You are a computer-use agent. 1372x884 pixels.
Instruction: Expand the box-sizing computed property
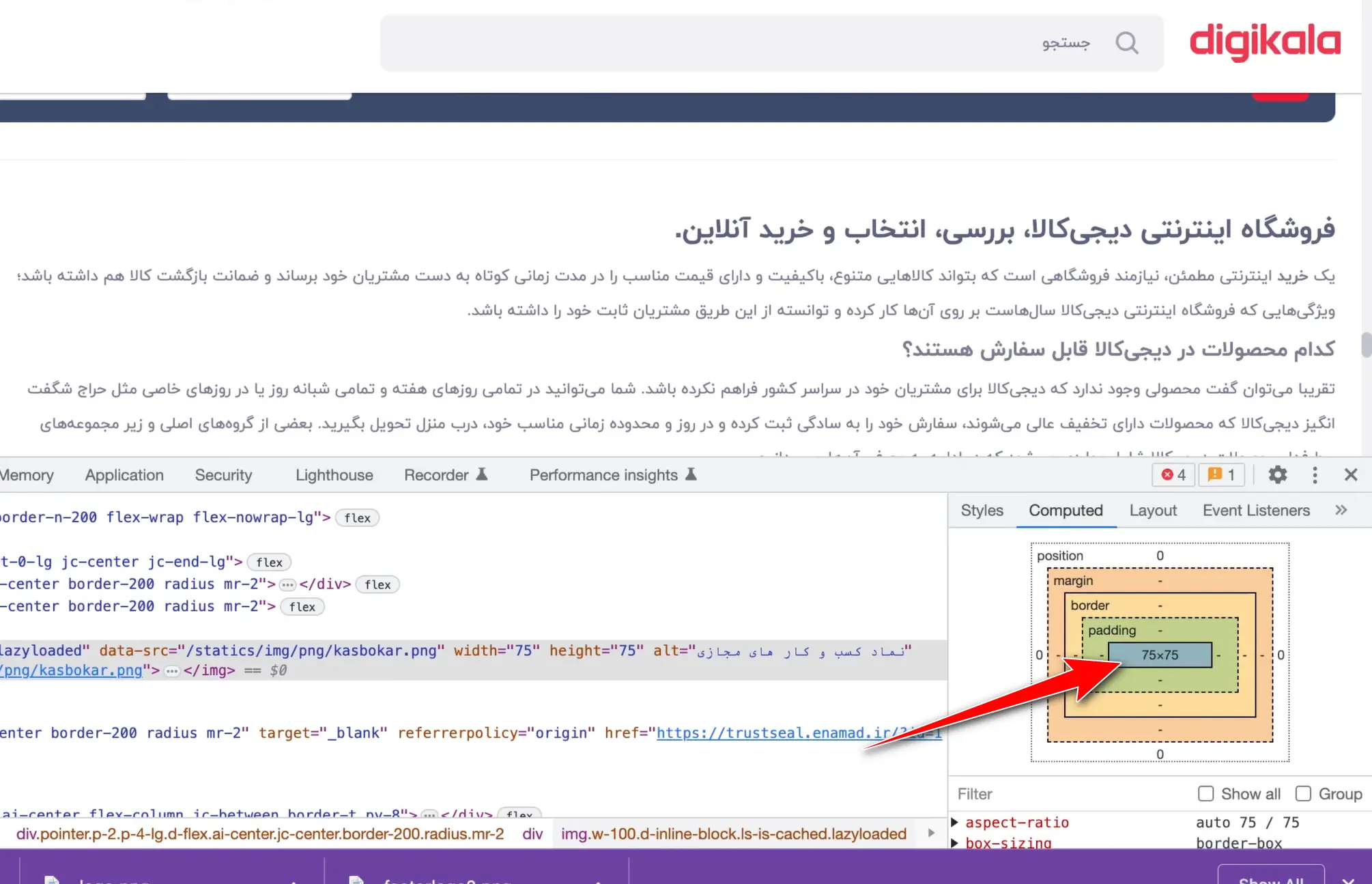(x=955, y=843)
